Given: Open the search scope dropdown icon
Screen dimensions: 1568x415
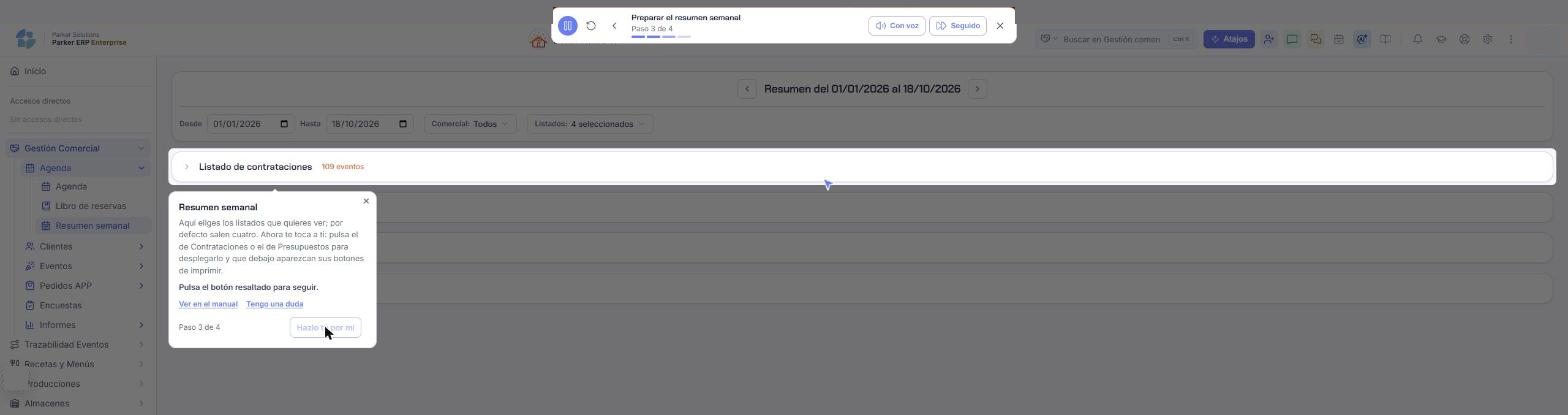Looking at the screenshot, I should coord(1049,39).
